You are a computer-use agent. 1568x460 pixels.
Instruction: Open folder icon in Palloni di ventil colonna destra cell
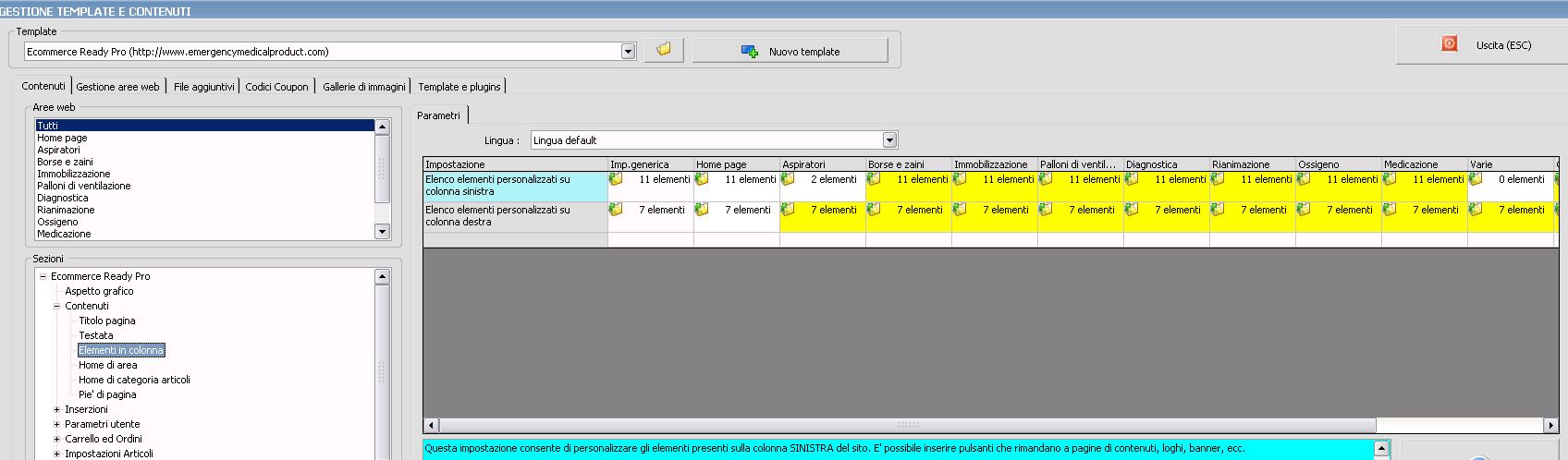(1046, 210)
